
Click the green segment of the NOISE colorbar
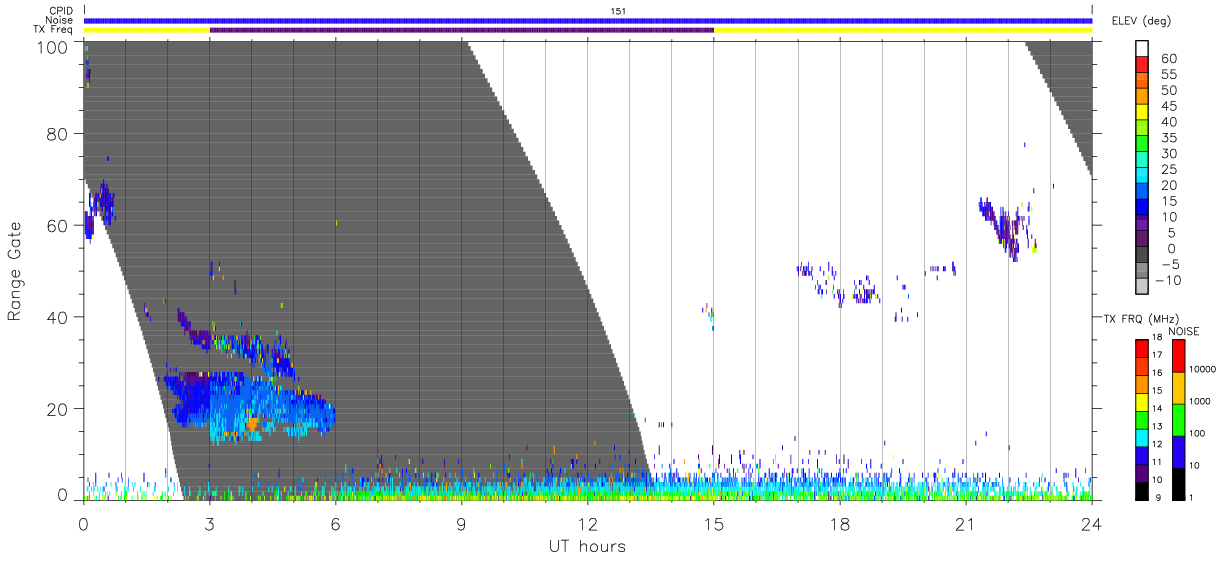1178,418
